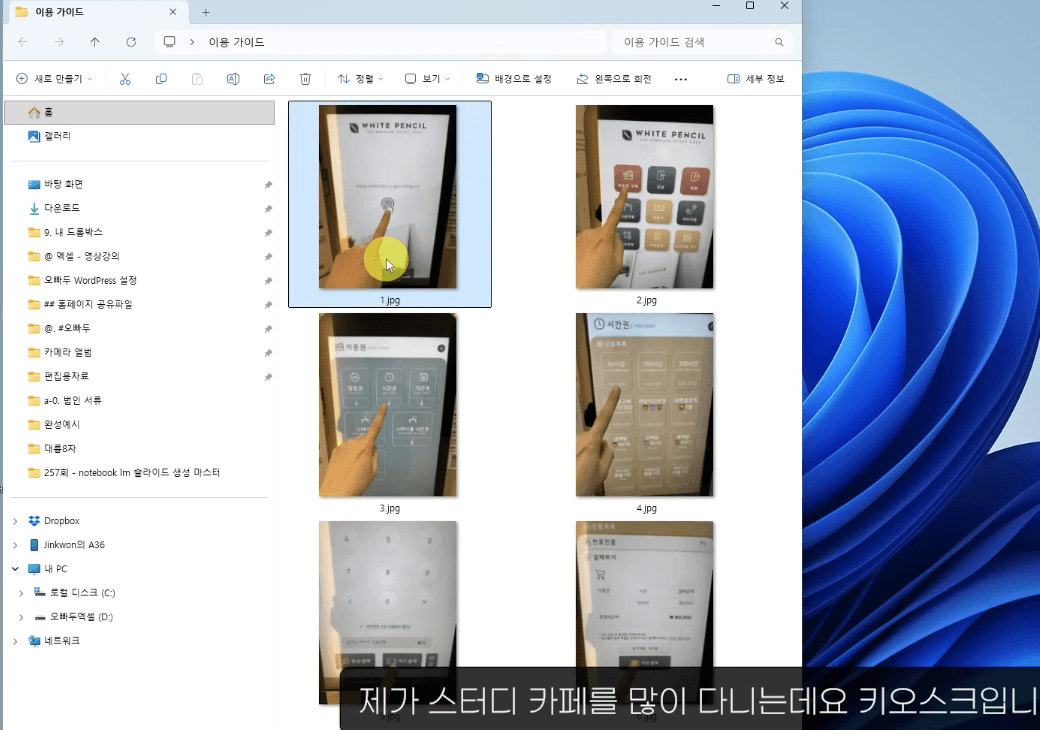Open 대륭8차 folder
1040x730 pixels.
(x=60, y=448)
